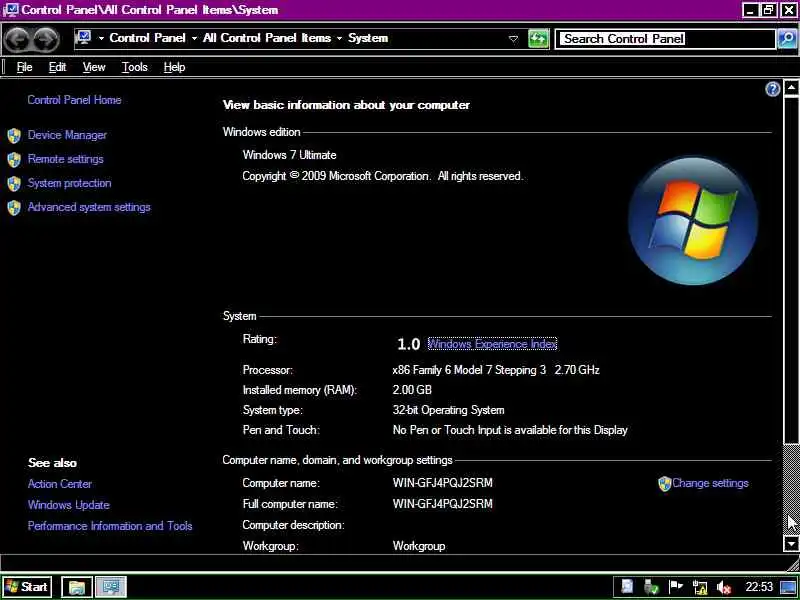The width and height of the screenshot is (800, 600).
Task: Click the network warning tray icon
Action: (699, 587)
